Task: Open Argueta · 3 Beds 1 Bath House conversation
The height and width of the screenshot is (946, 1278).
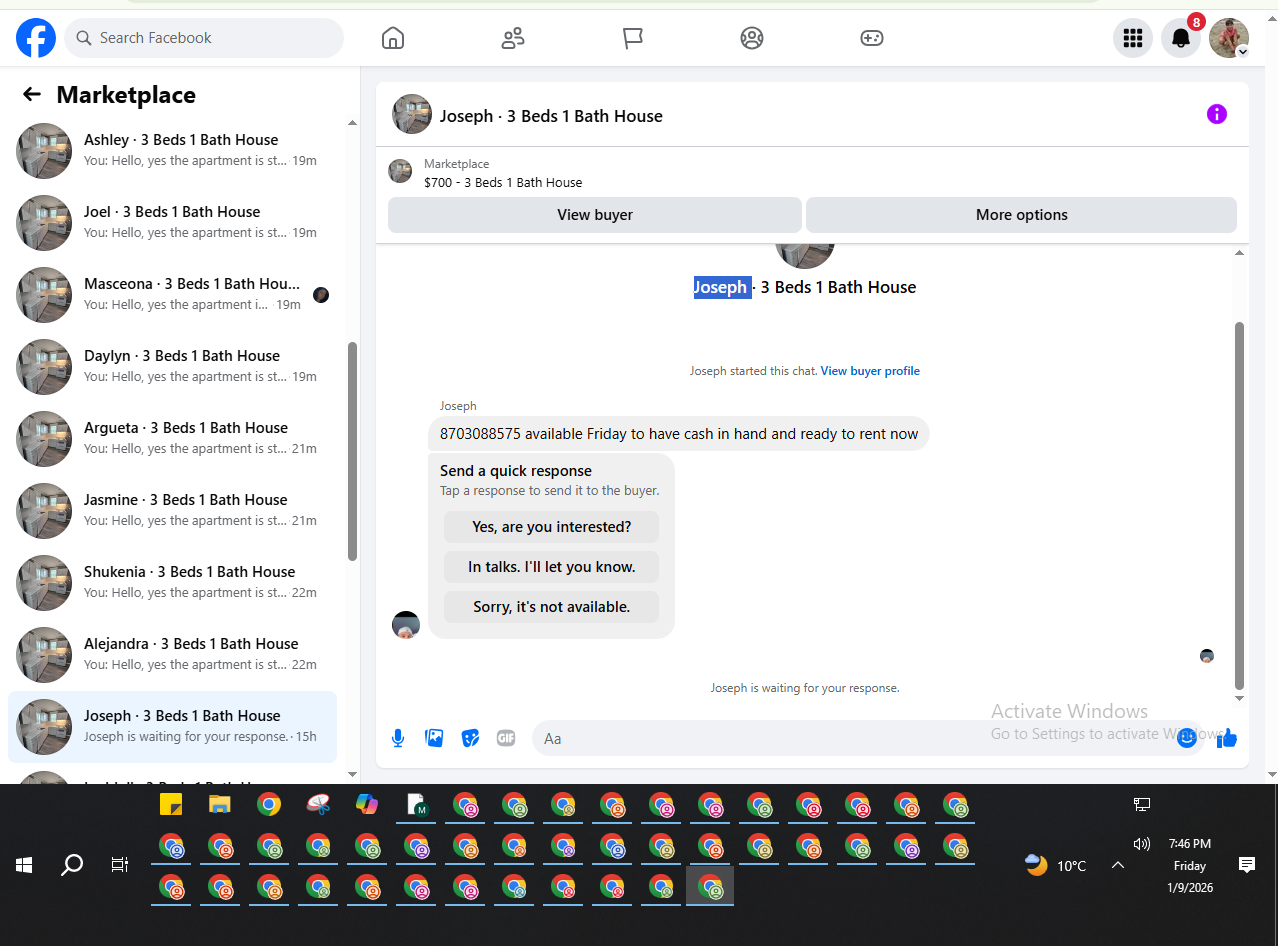Action: (x=172, y=438)
